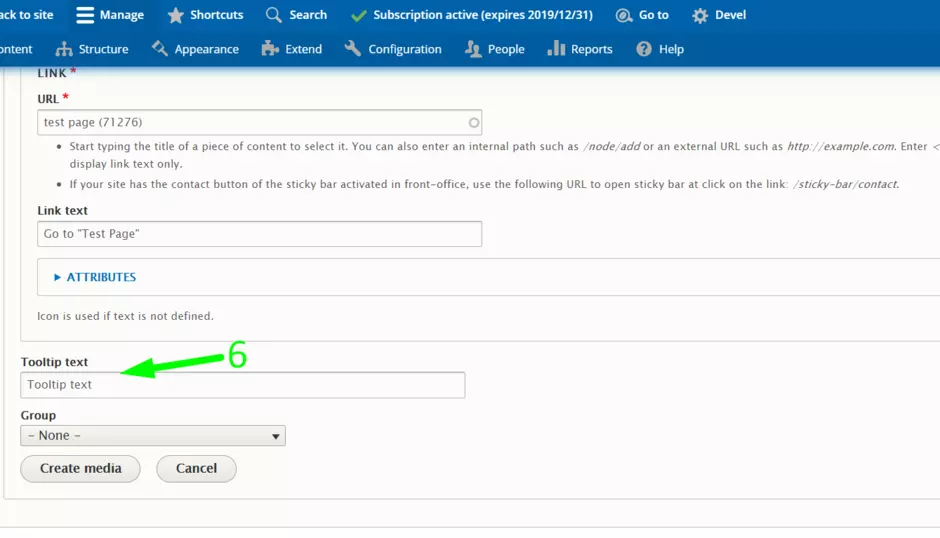Click the Reports bar chart icon
Screen dimensions: 940x538
click(x=556, y=49)
